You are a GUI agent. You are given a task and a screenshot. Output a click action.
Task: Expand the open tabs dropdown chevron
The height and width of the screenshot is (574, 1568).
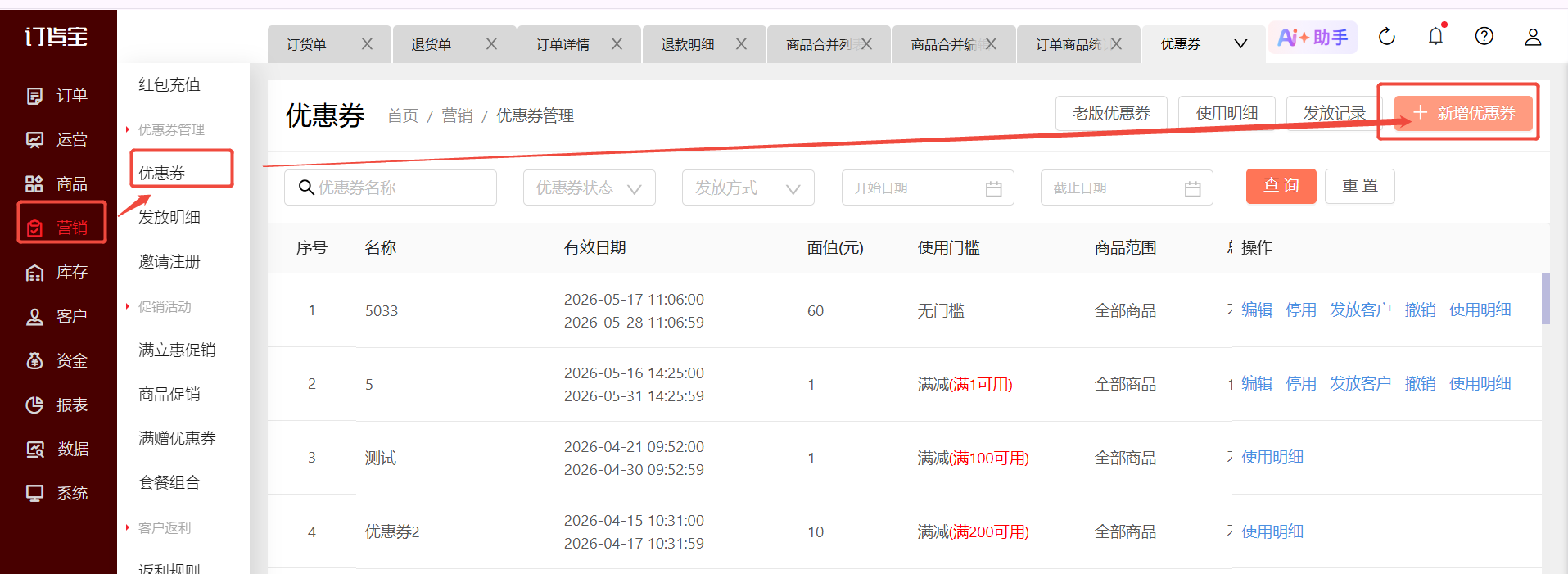coord(1240,44)
